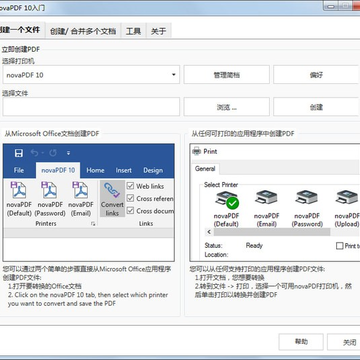Viewport: 360px width, 360px height.
Task: Click the novaPDF (Email) PDF icon
Action: [80, 191]
